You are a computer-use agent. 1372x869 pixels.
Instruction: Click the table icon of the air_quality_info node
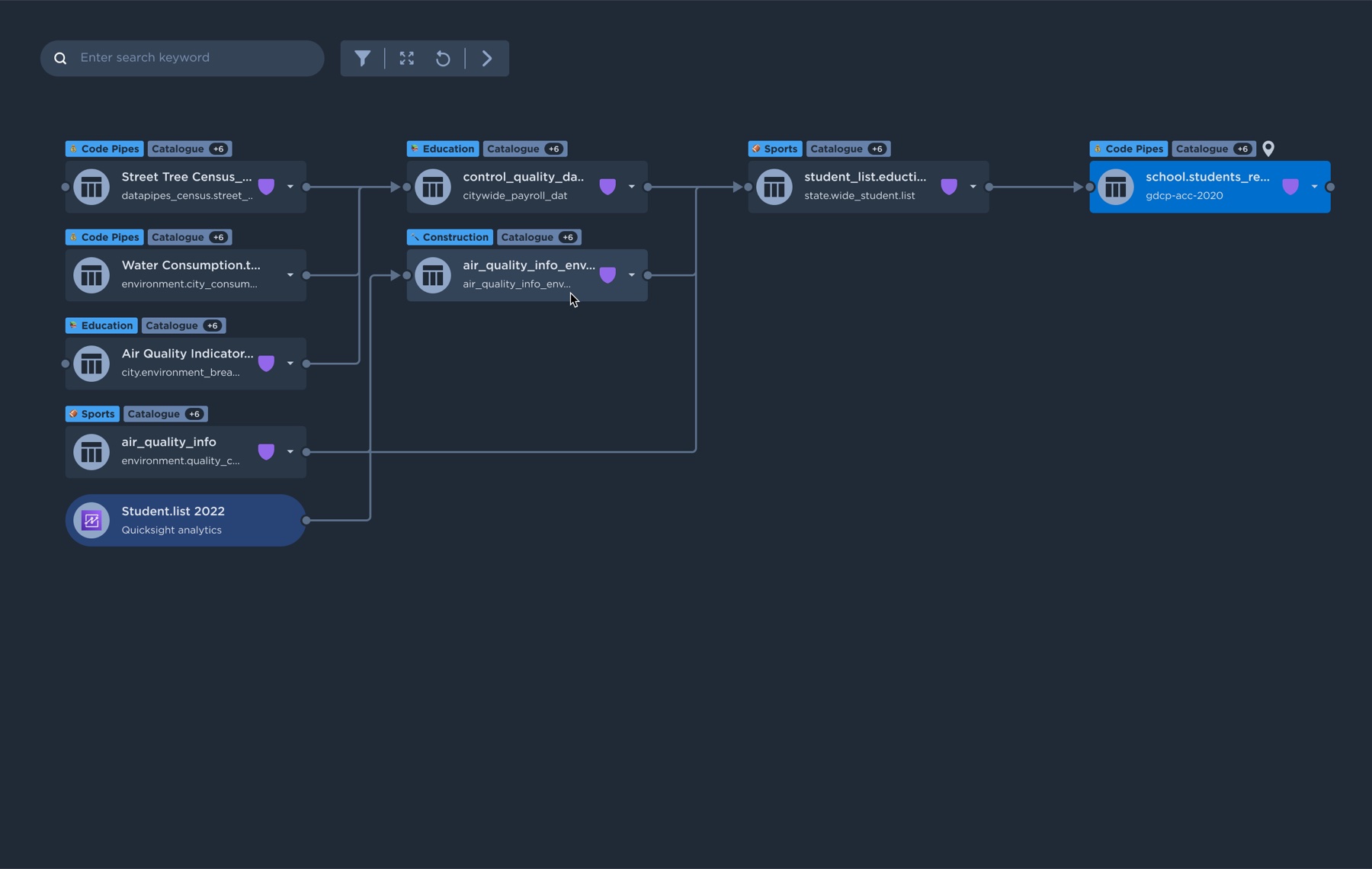[91, 452]
